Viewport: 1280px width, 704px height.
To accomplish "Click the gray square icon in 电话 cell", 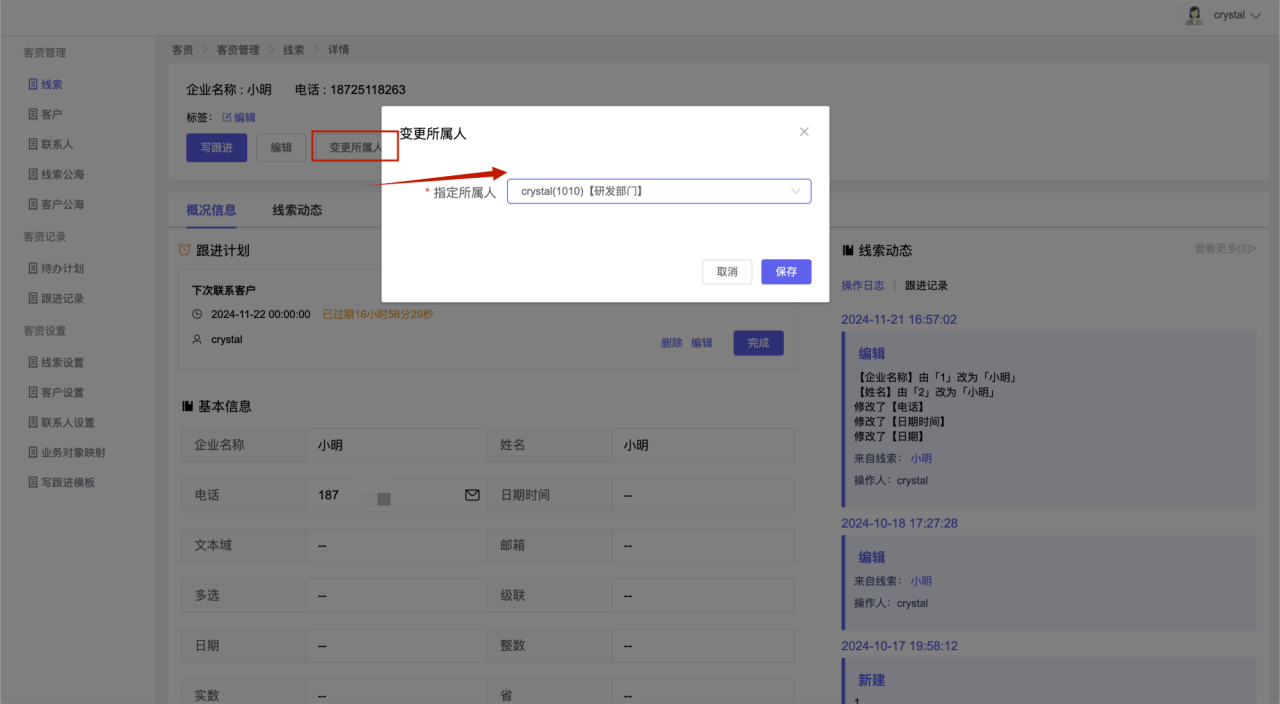I will (384, 498).
